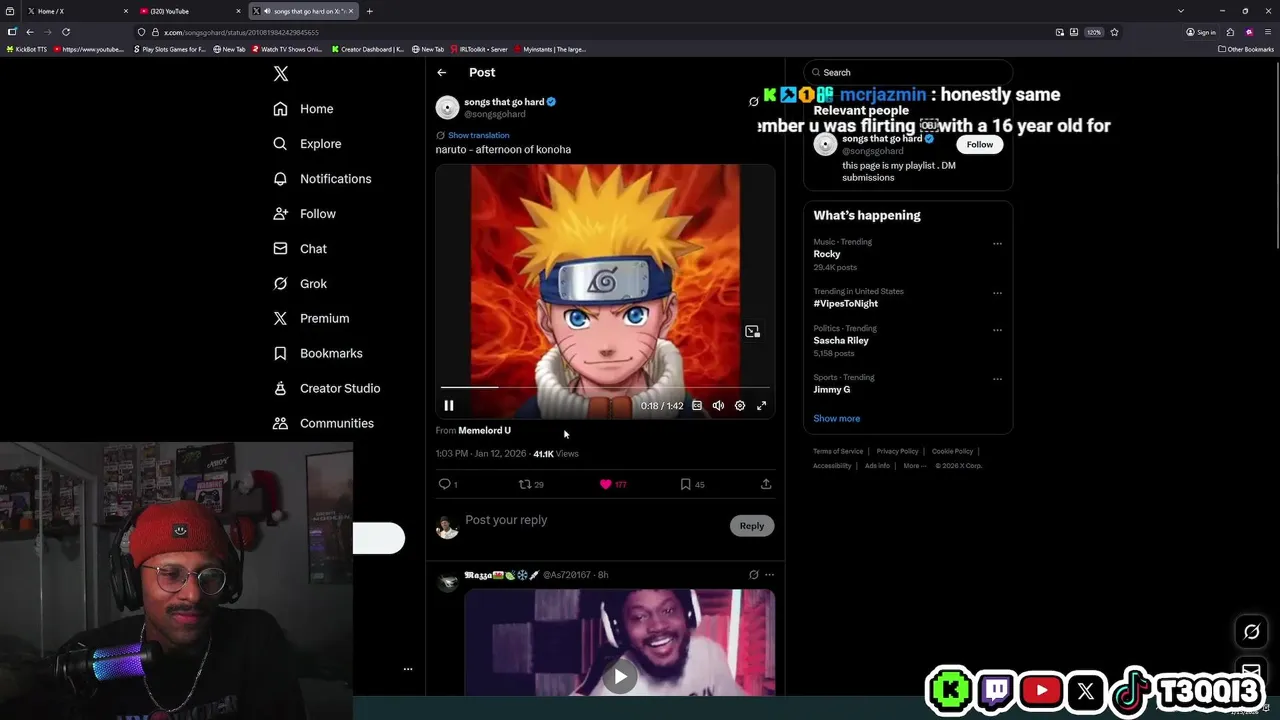Open Grok icon on songs that go hard post
Viewport: 1280px width, 720px height.
coord(753,102)
